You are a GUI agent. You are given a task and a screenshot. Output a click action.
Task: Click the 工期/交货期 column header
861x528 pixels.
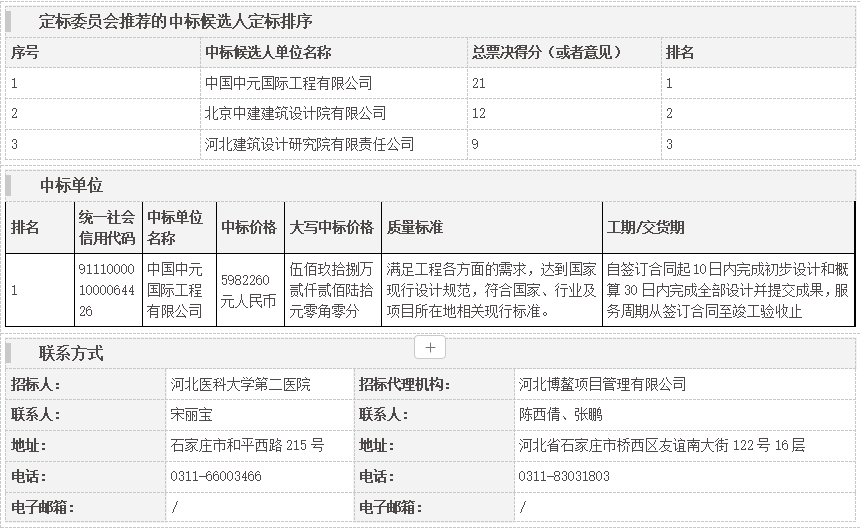click(x=645, y=228)
